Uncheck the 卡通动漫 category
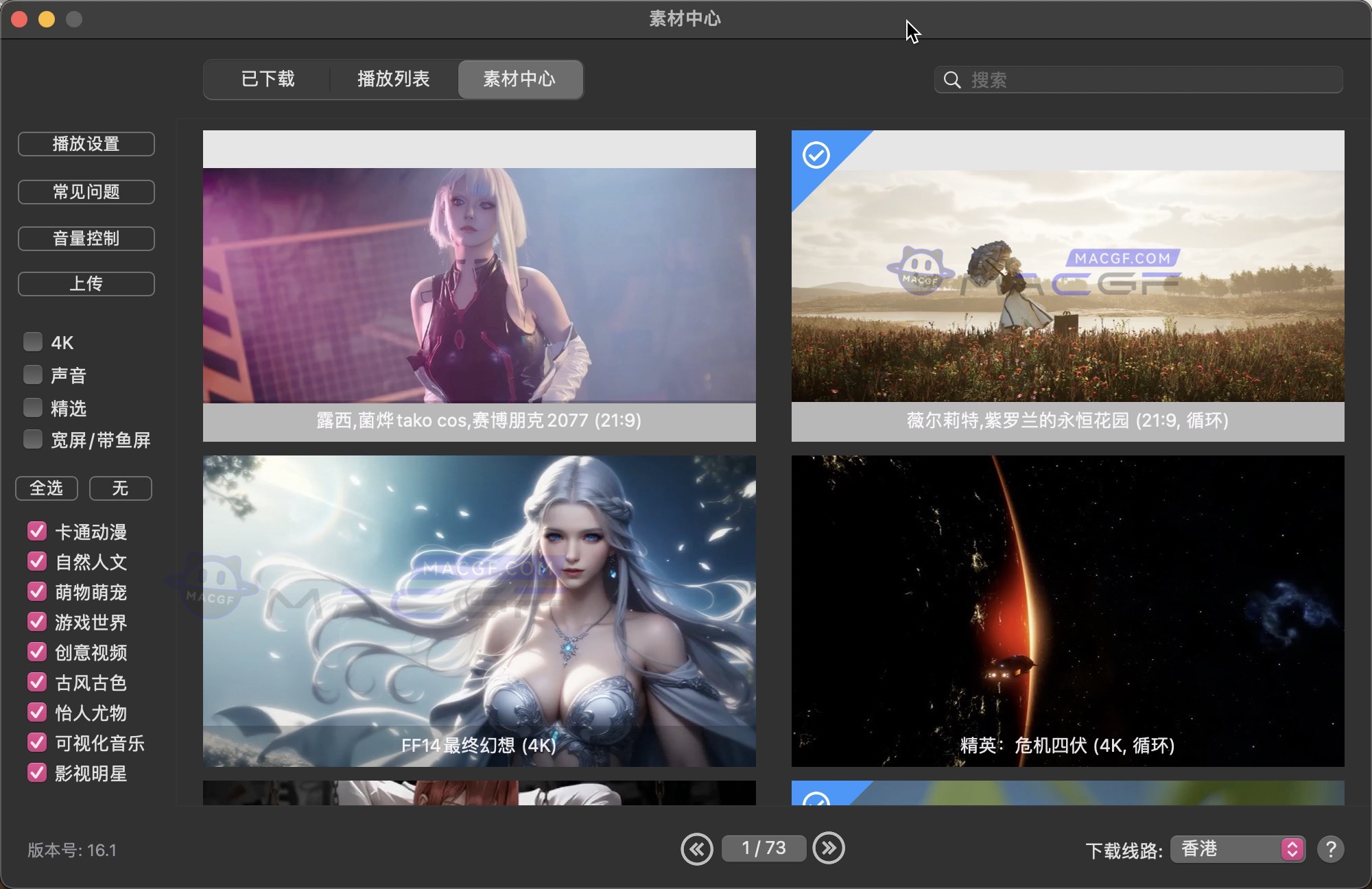 pyautogui.click(x=37, y=531)
